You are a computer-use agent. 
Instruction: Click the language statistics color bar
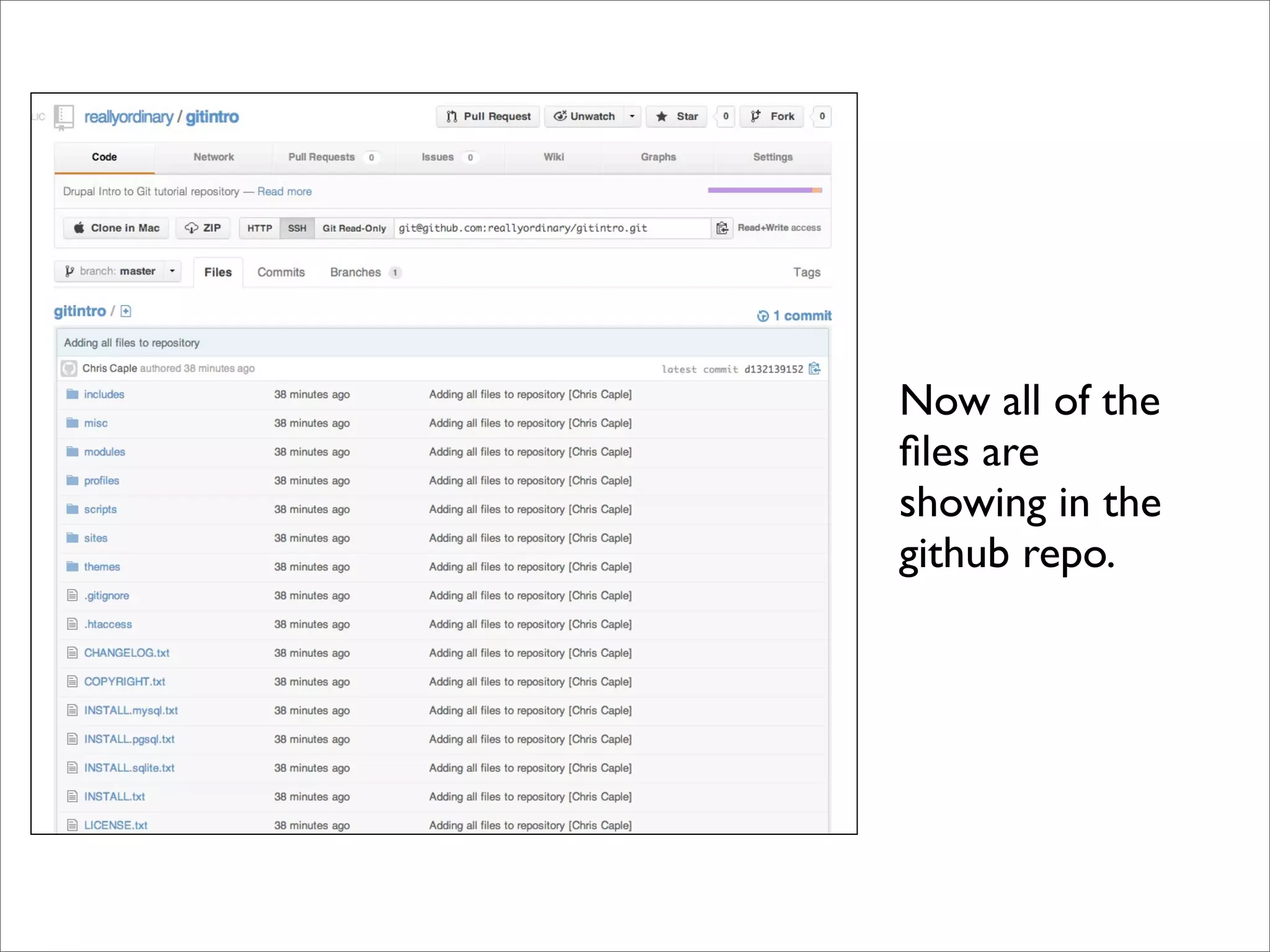[765, 190]
